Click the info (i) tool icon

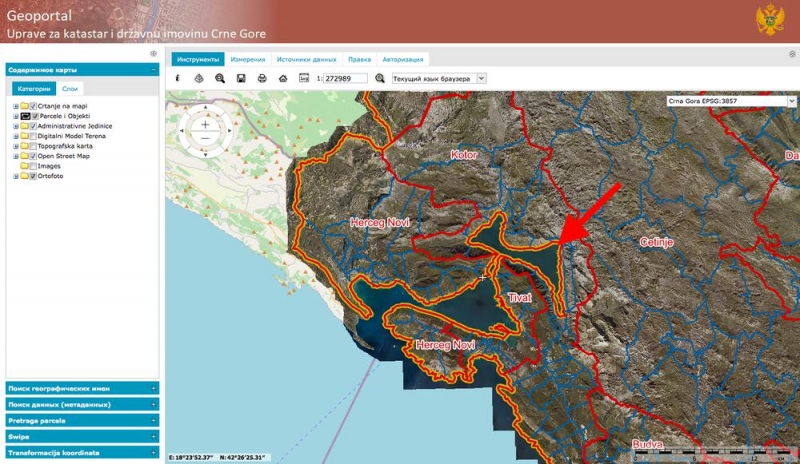[177, 78]
